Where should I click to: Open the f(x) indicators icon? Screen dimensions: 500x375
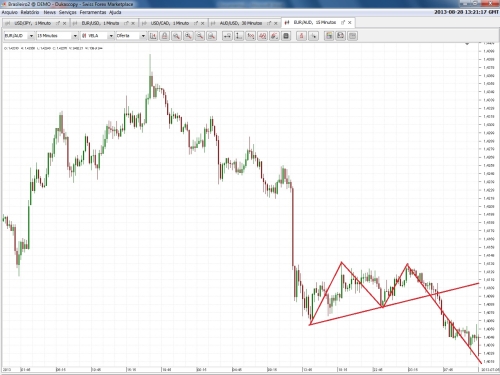[251, 36]
